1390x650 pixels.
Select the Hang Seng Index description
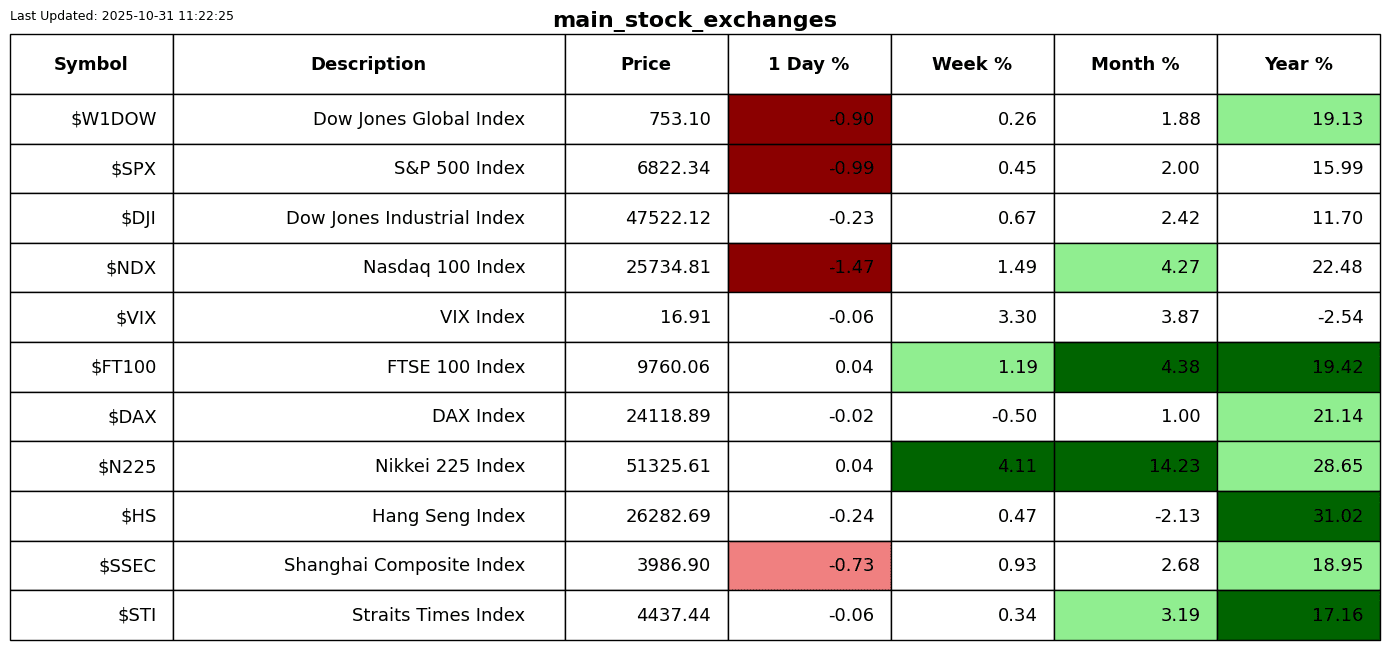click(x=448, y=517)
